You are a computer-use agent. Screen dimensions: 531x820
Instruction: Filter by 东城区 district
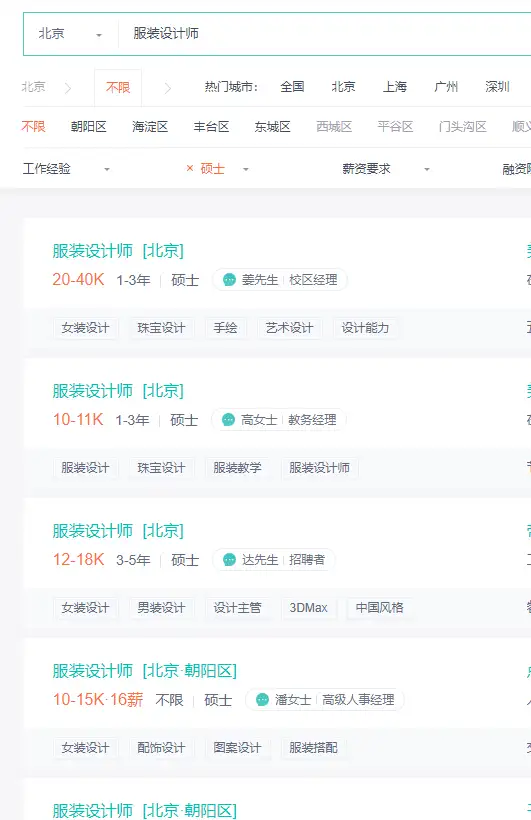pos(272,127)
